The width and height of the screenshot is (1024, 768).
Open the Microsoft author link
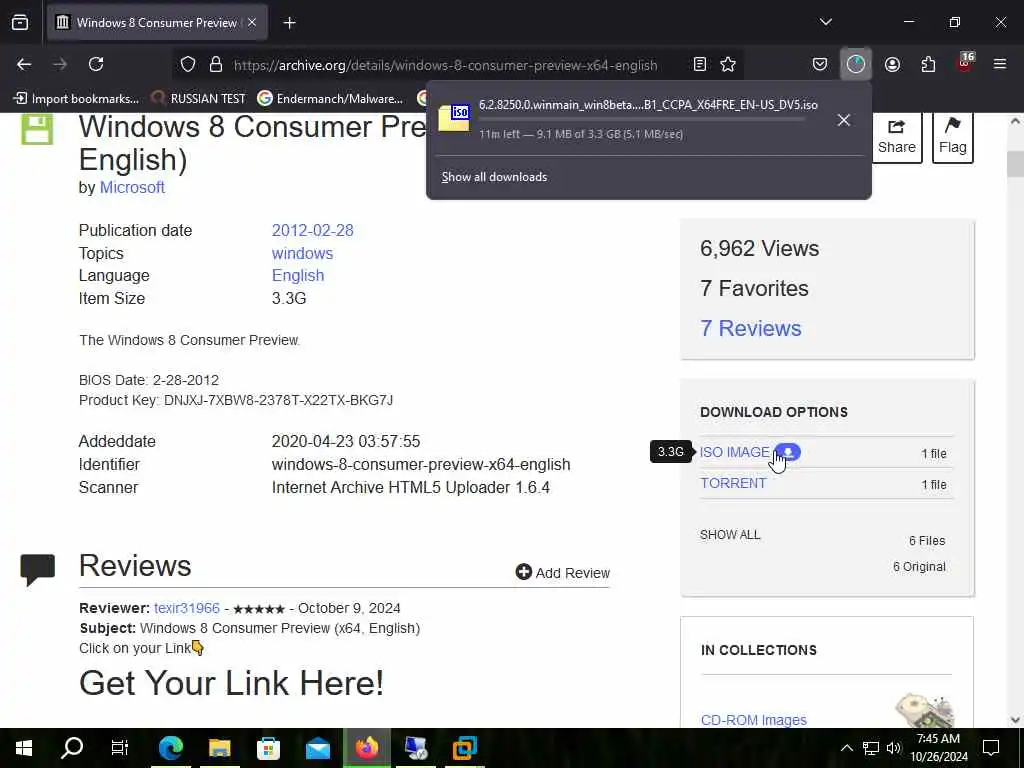(132, 187)
